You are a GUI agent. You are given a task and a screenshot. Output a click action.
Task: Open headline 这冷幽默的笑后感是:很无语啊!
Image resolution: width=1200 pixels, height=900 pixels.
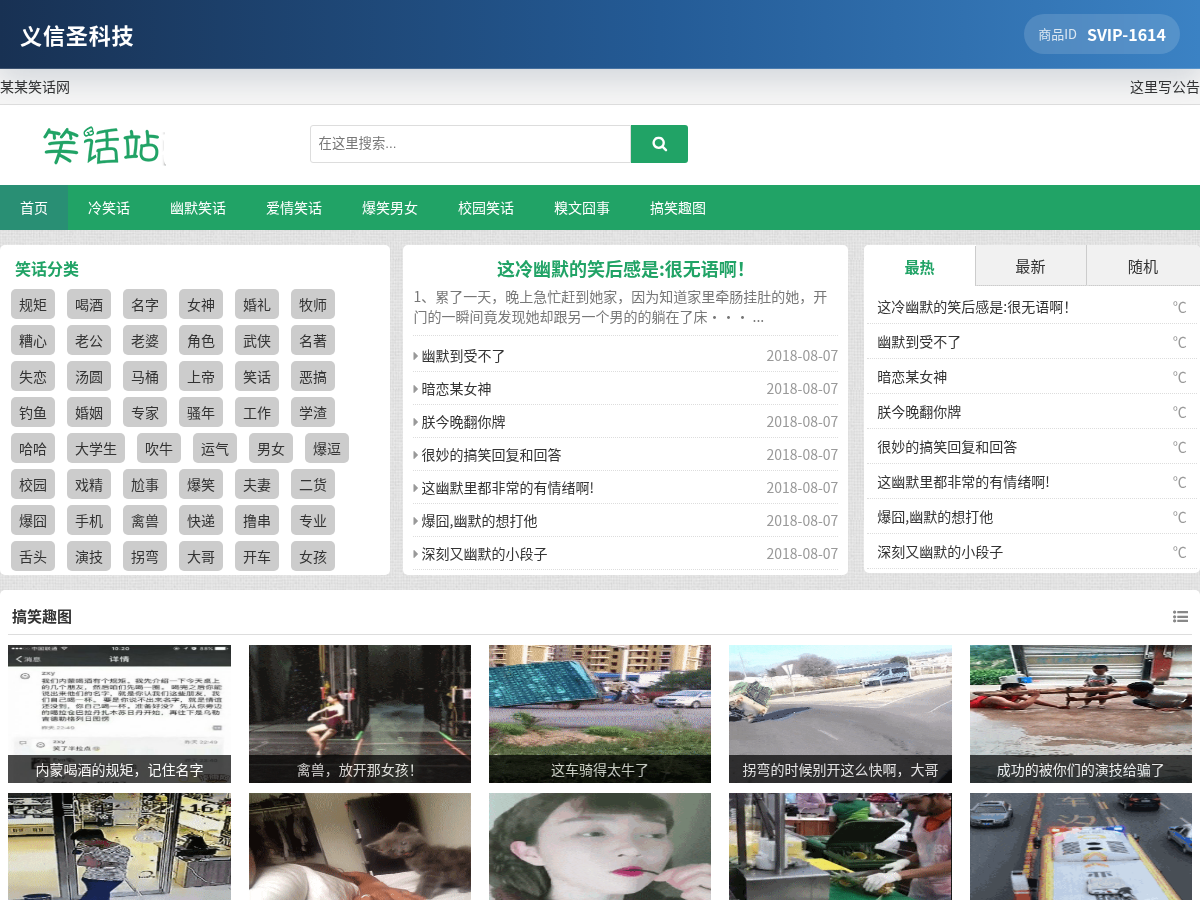point(620,269)
